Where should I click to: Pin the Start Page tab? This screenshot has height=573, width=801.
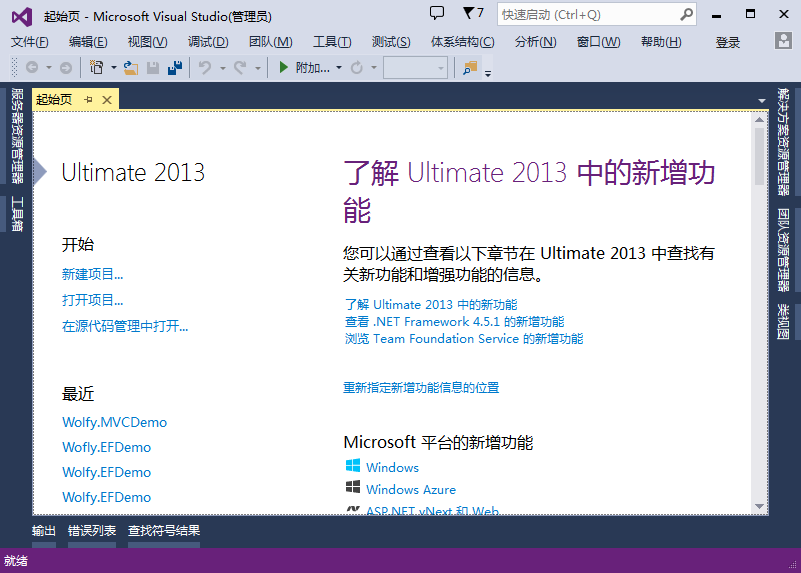(x=88, y=100)
